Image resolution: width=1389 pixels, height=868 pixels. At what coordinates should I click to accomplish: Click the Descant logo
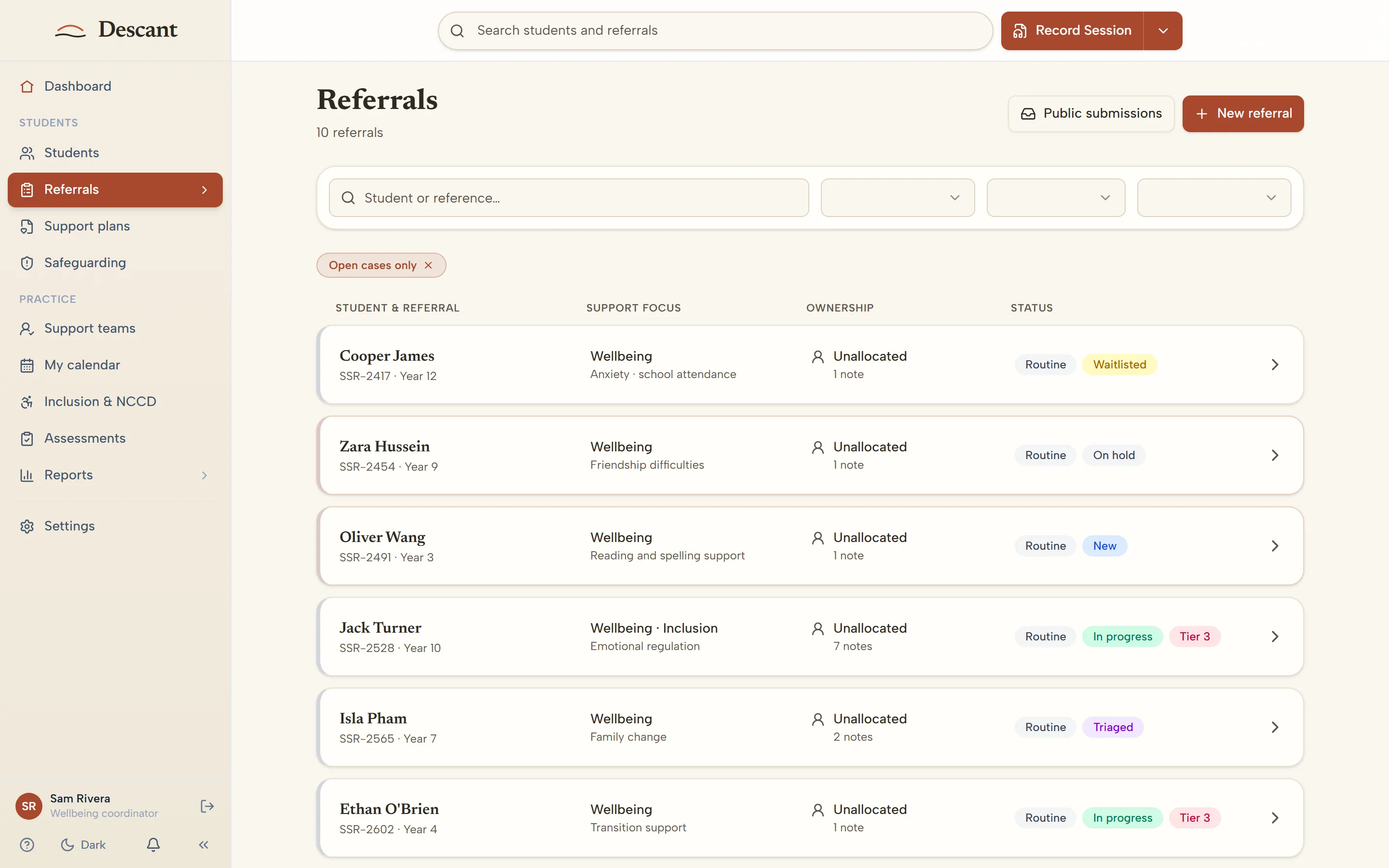(116, 29)
